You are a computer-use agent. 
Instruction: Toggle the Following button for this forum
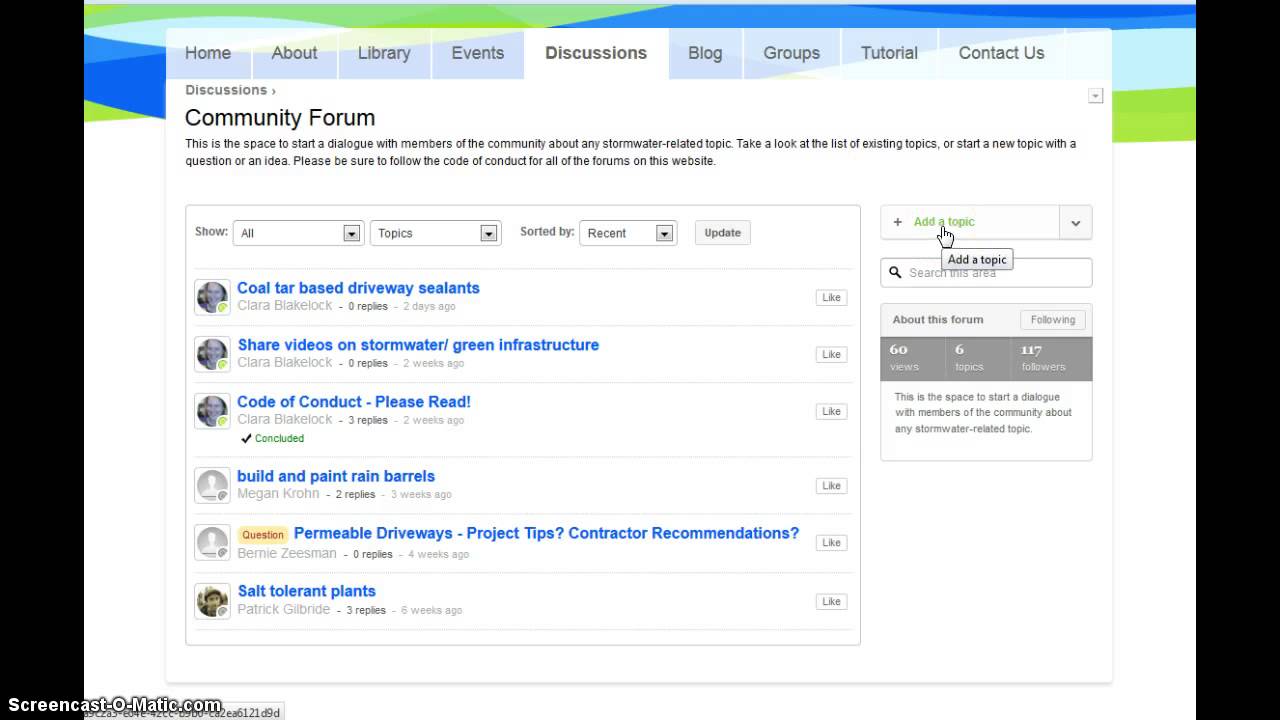coord(1053,320)
